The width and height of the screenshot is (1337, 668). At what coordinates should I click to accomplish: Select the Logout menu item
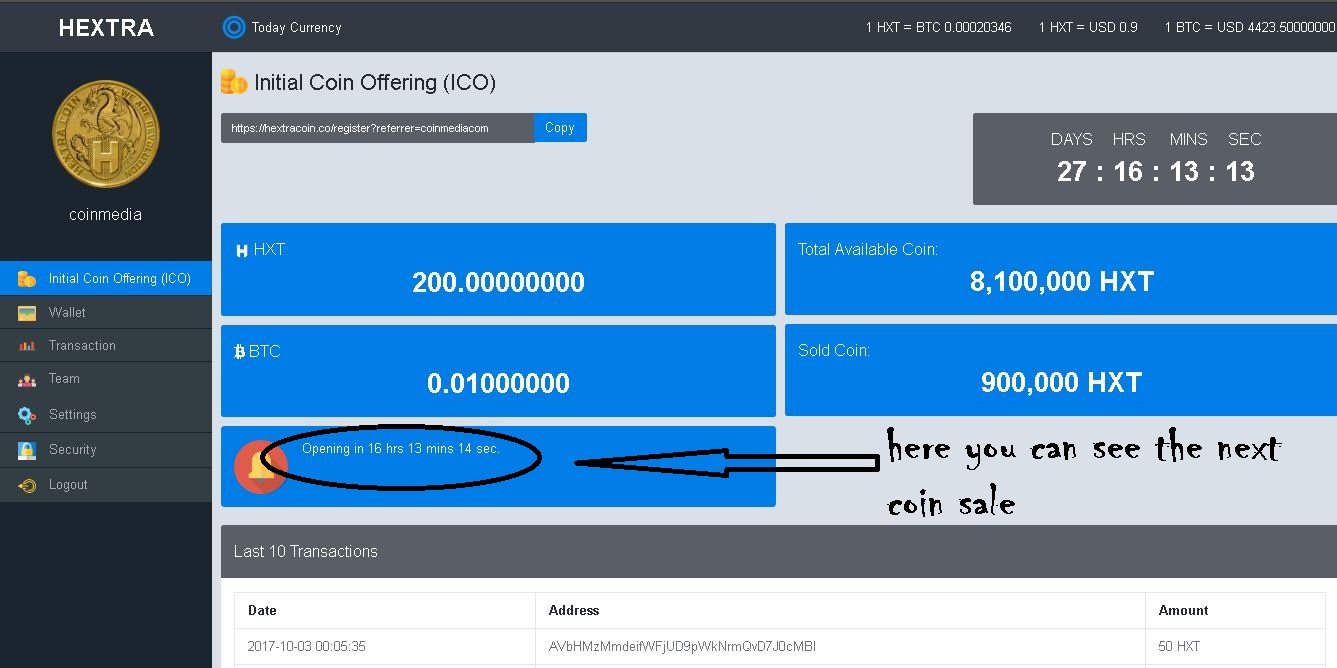click(106, 485)
